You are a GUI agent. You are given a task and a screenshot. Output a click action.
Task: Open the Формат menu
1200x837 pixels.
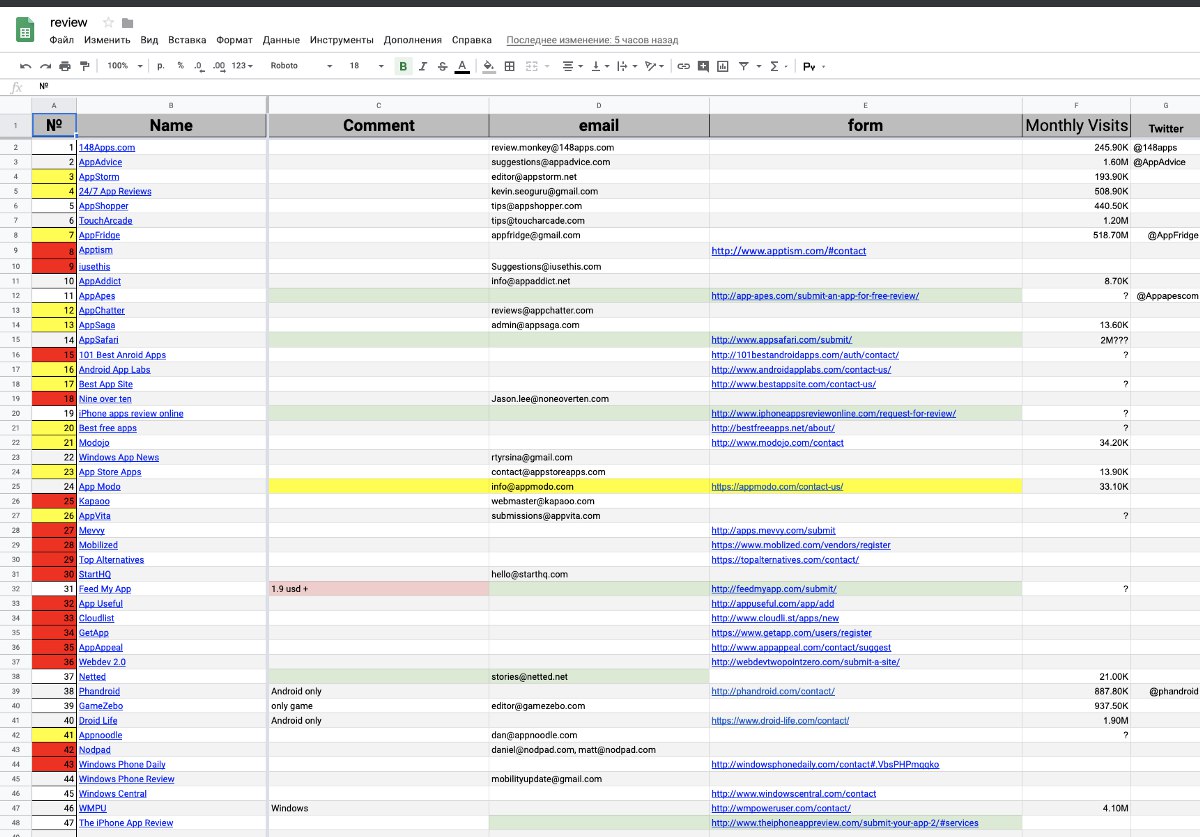(234, 40)
